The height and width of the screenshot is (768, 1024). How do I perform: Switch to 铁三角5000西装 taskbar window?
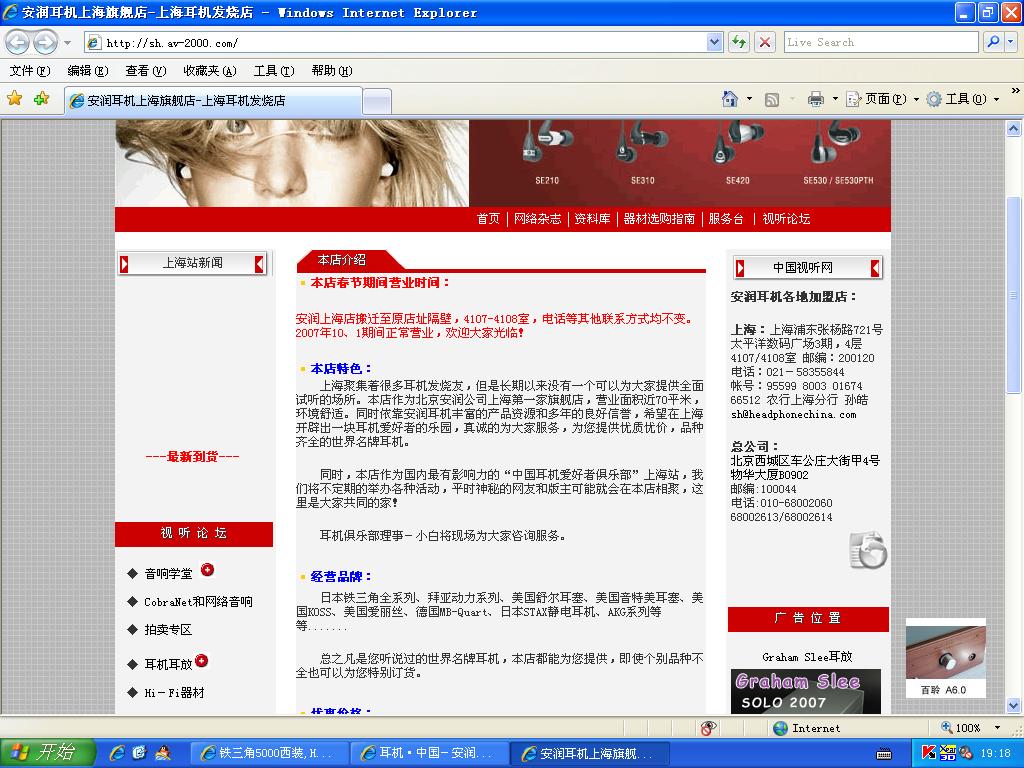268,754
